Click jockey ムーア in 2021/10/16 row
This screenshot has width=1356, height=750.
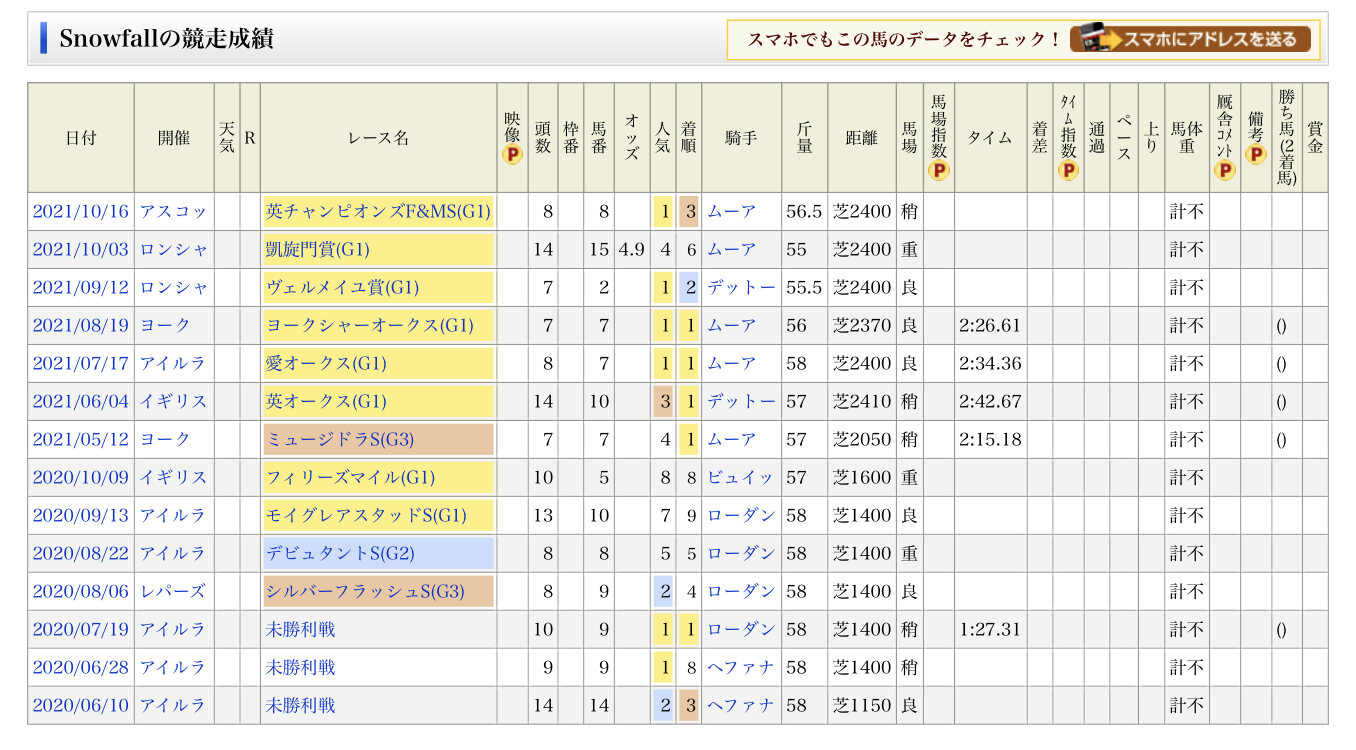732,212
